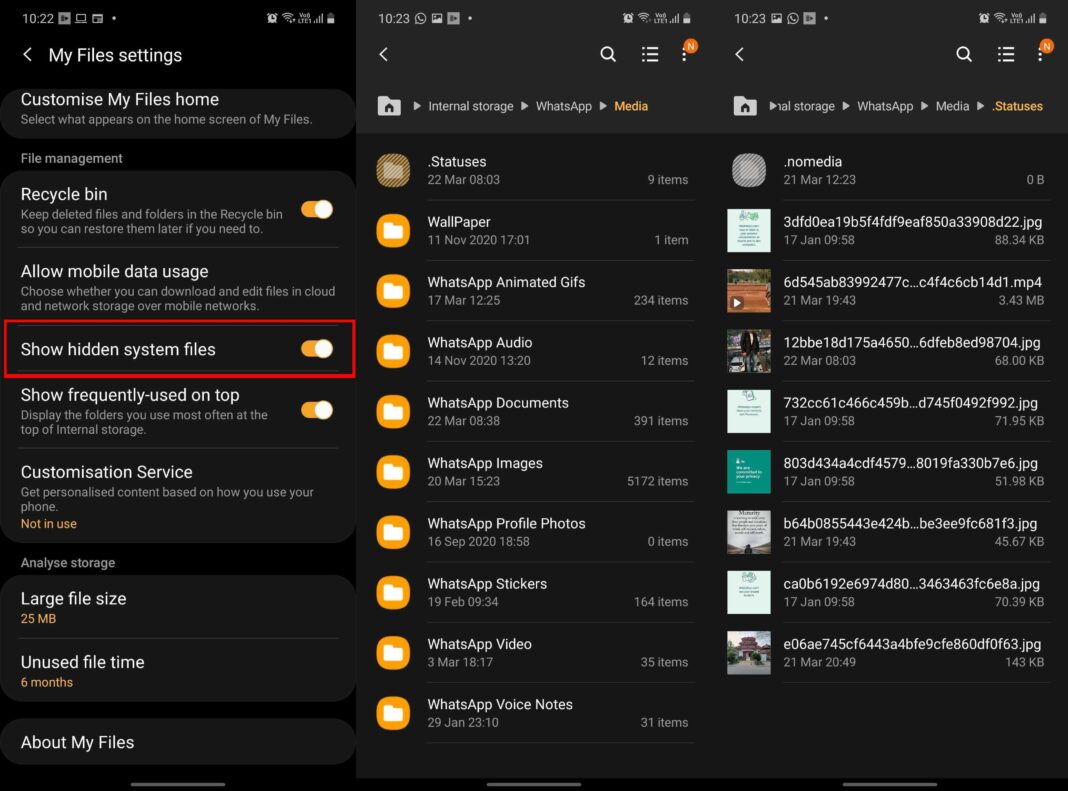Open the list view icon above the Media folder

point(650,54)
